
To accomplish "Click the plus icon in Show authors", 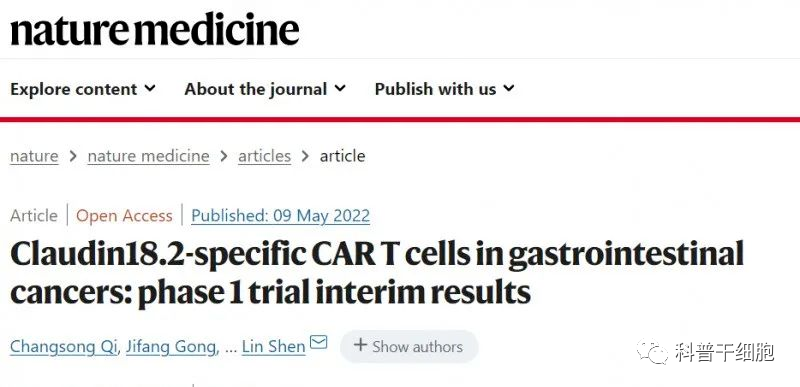I will tap(360, 345).
